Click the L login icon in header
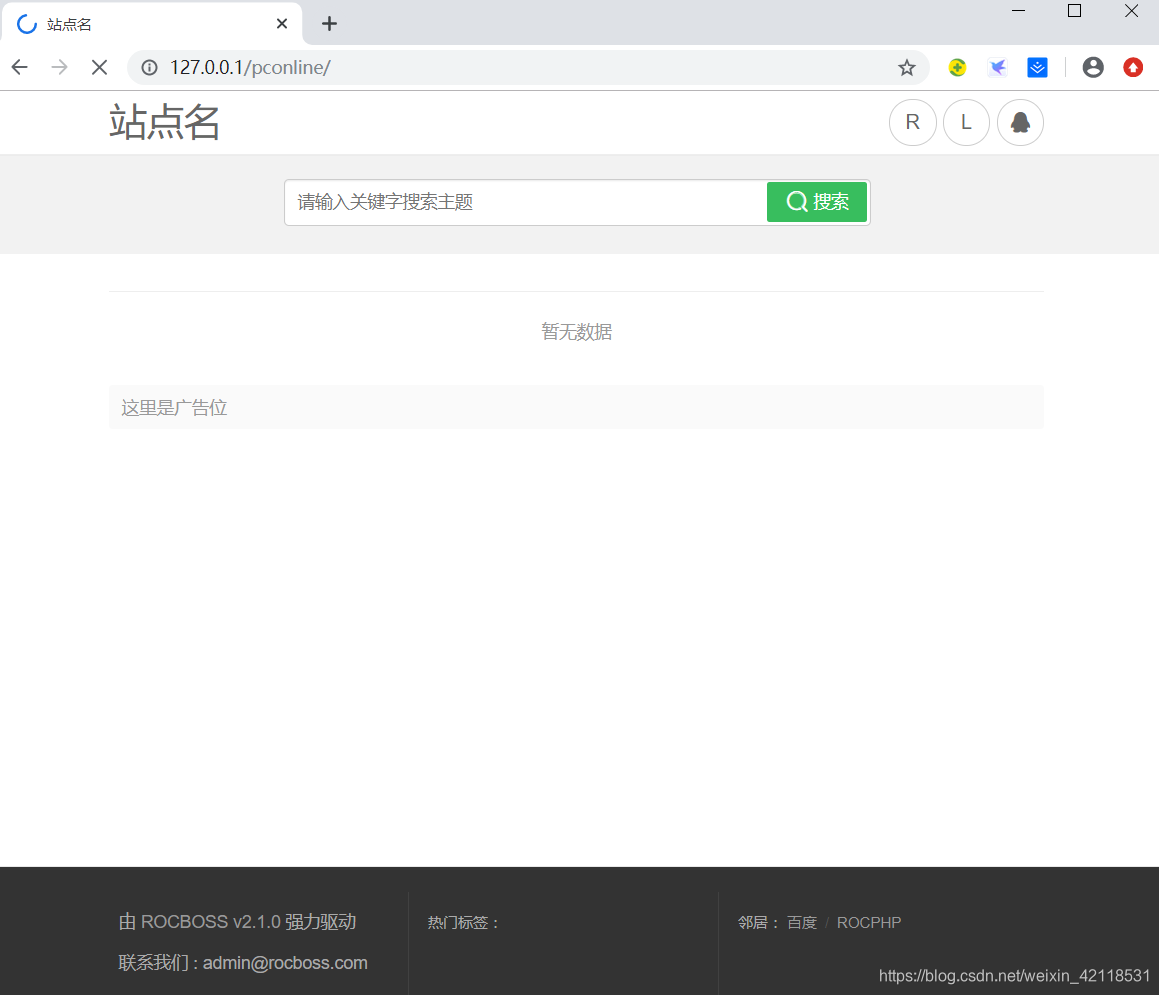 (x=966, y=122)
